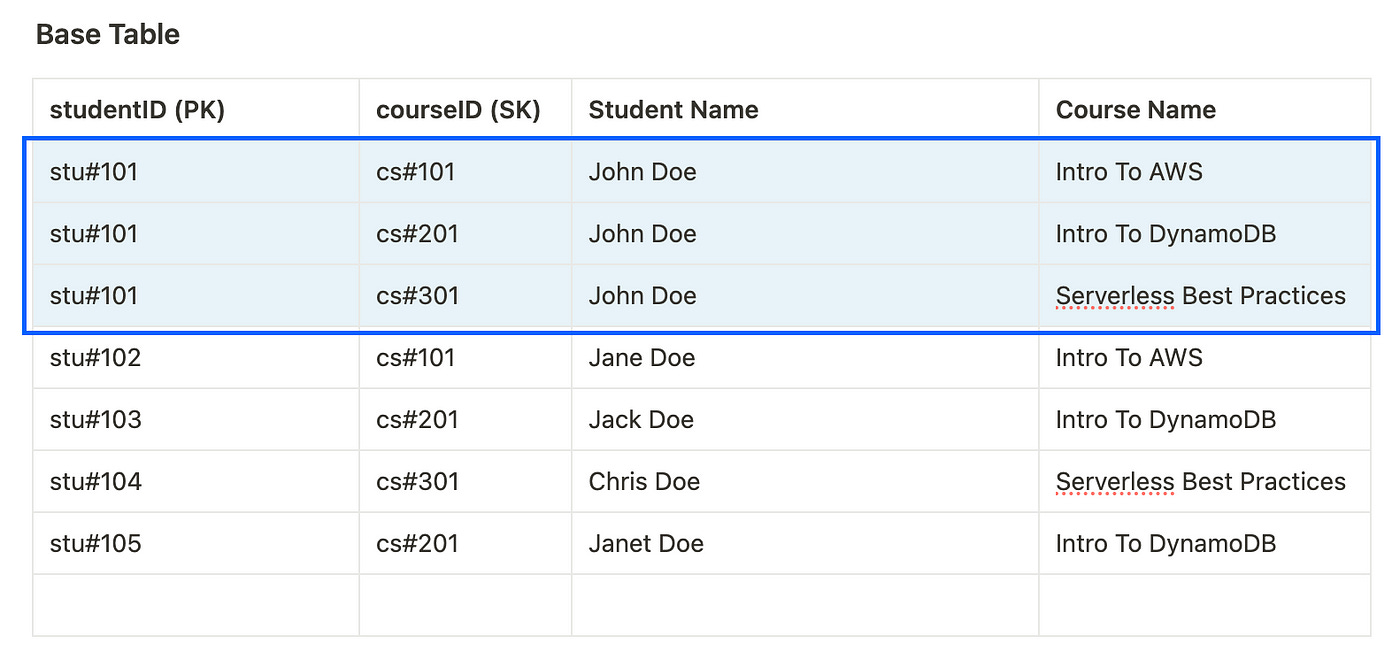Viewport: 1400px width, 665px height.
Task: Select Intro To DynamoDB in Janet Doe's row
Action: tap(1166, 544)
